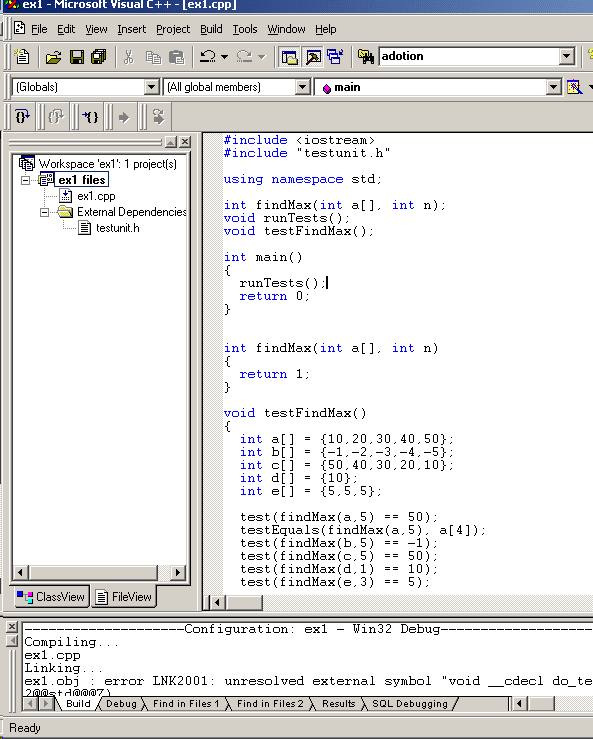Click the output tabs scroll-right arrow
The image size is (593, 739).
(46, 704)
